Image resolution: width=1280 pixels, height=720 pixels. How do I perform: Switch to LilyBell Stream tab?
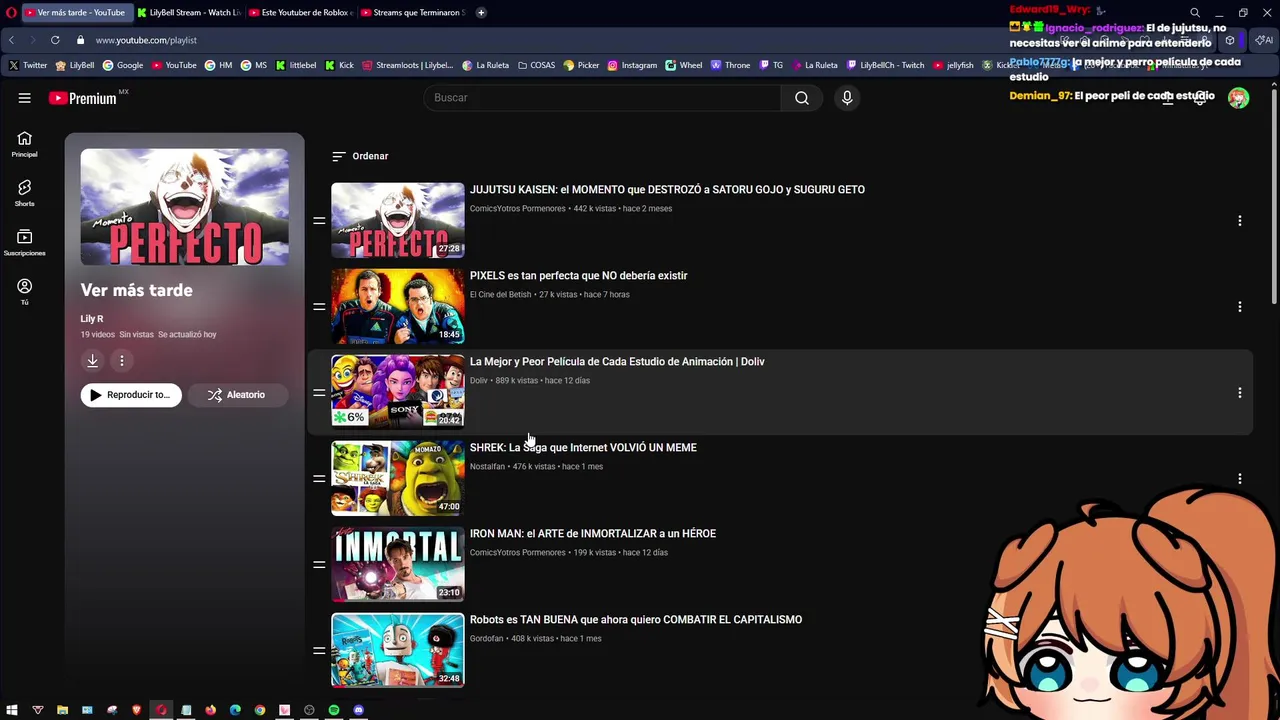pyautogui.click(x=189, y=13)
